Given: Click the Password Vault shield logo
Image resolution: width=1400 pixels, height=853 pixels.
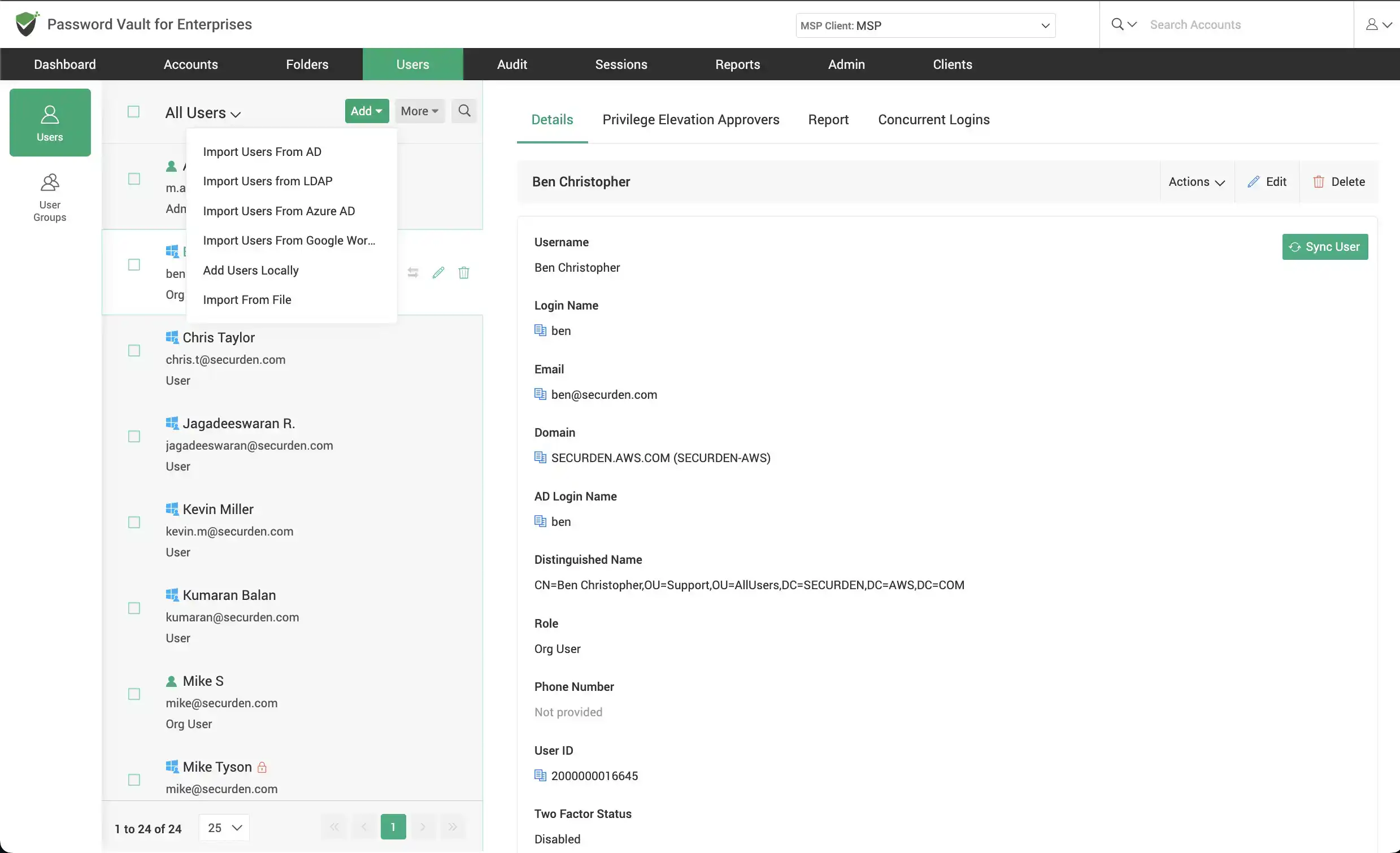Looking at the screenshot, I should tap(27, 24).
